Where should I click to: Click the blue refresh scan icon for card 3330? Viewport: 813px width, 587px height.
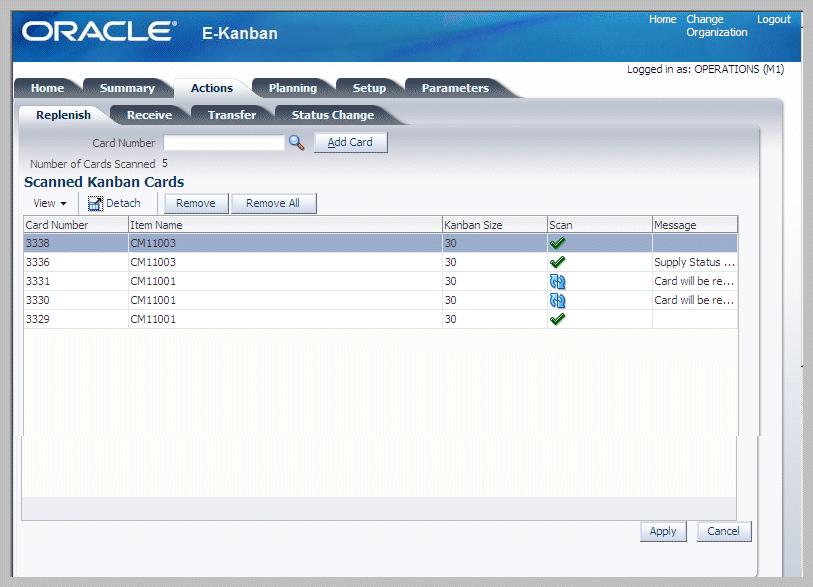tap(557, 300)
